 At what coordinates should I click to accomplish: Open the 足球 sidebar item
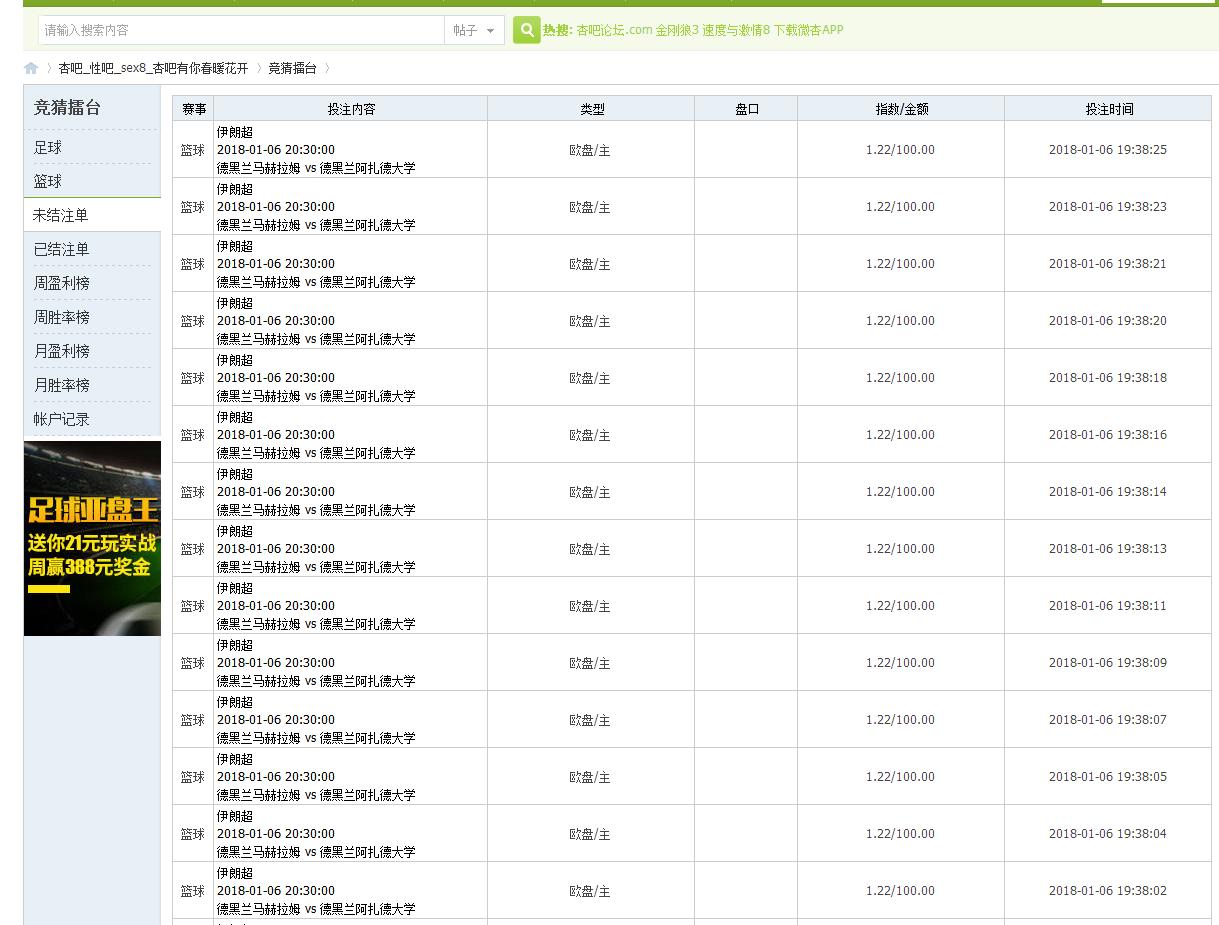point(48,147)
